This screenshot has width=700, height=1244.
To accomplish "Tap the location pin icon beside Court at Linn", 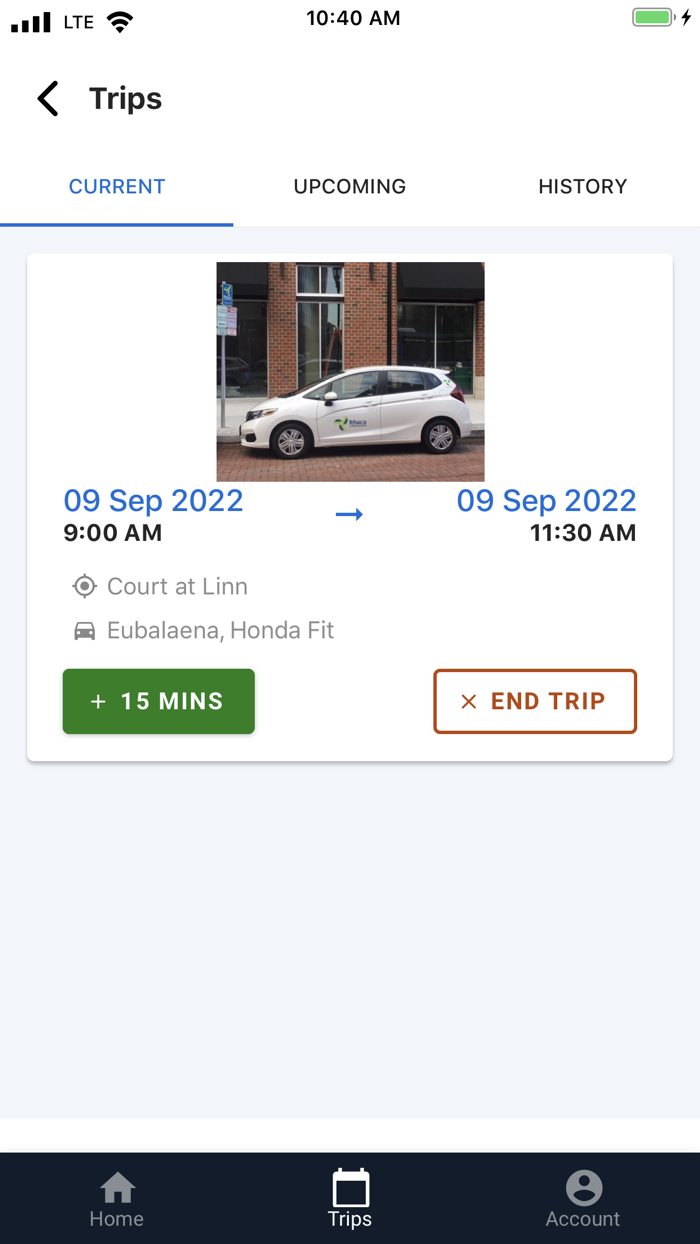I will [x=85, y=586].
